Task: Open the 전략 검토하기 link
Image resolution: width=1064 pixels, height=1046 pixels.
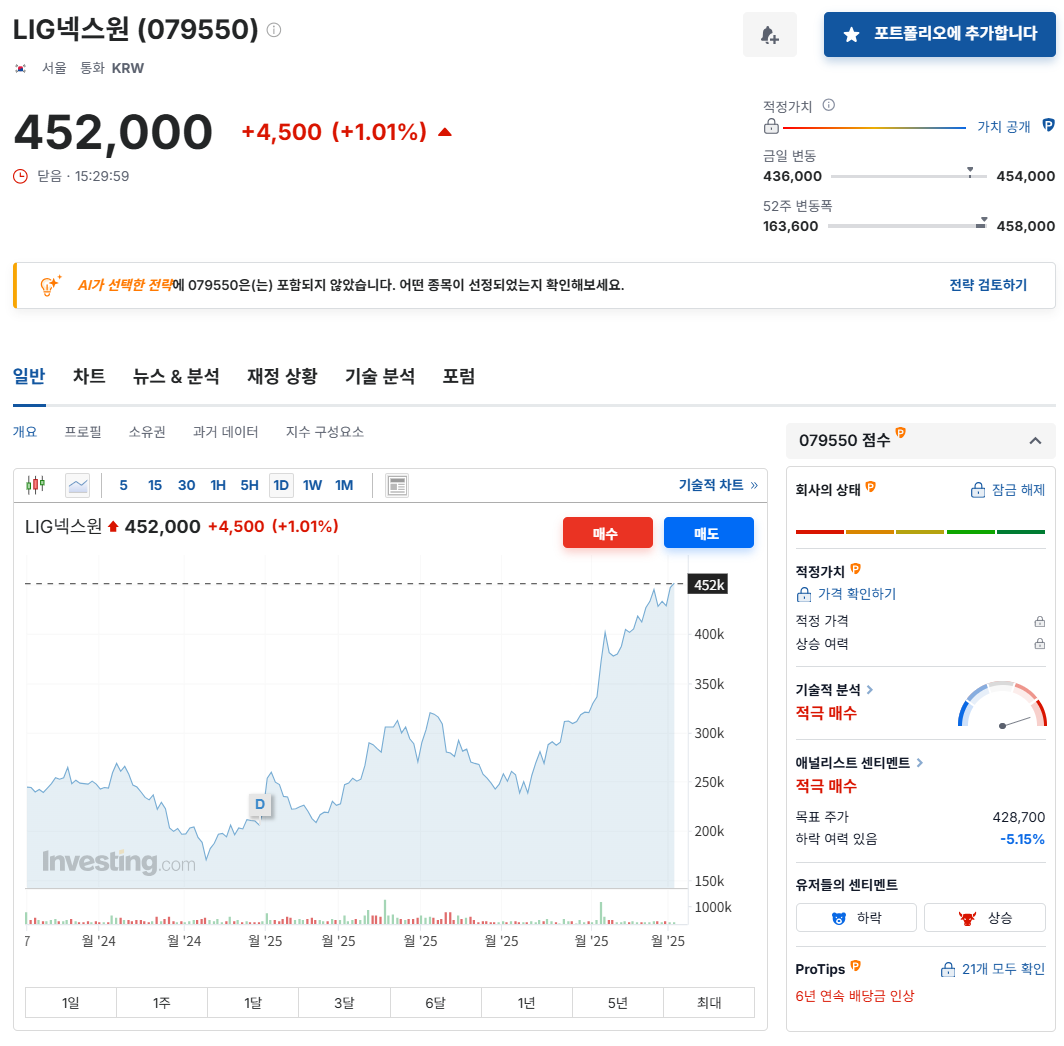Action: [988, 285]
